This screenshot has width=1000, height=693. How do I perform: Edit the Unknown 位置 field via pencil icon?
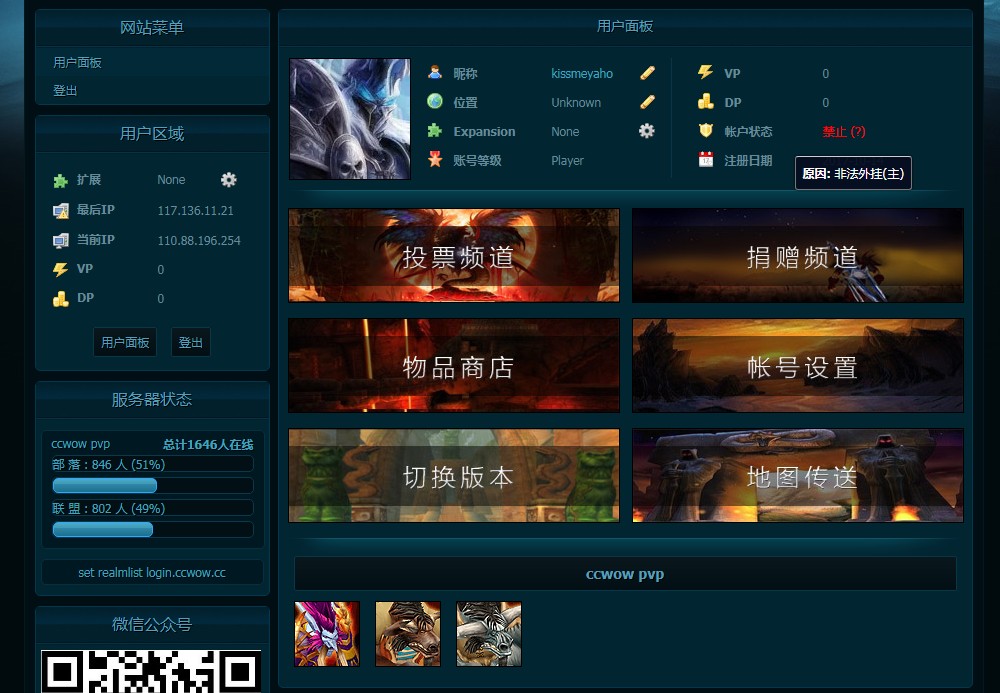(x=646, y=101)
